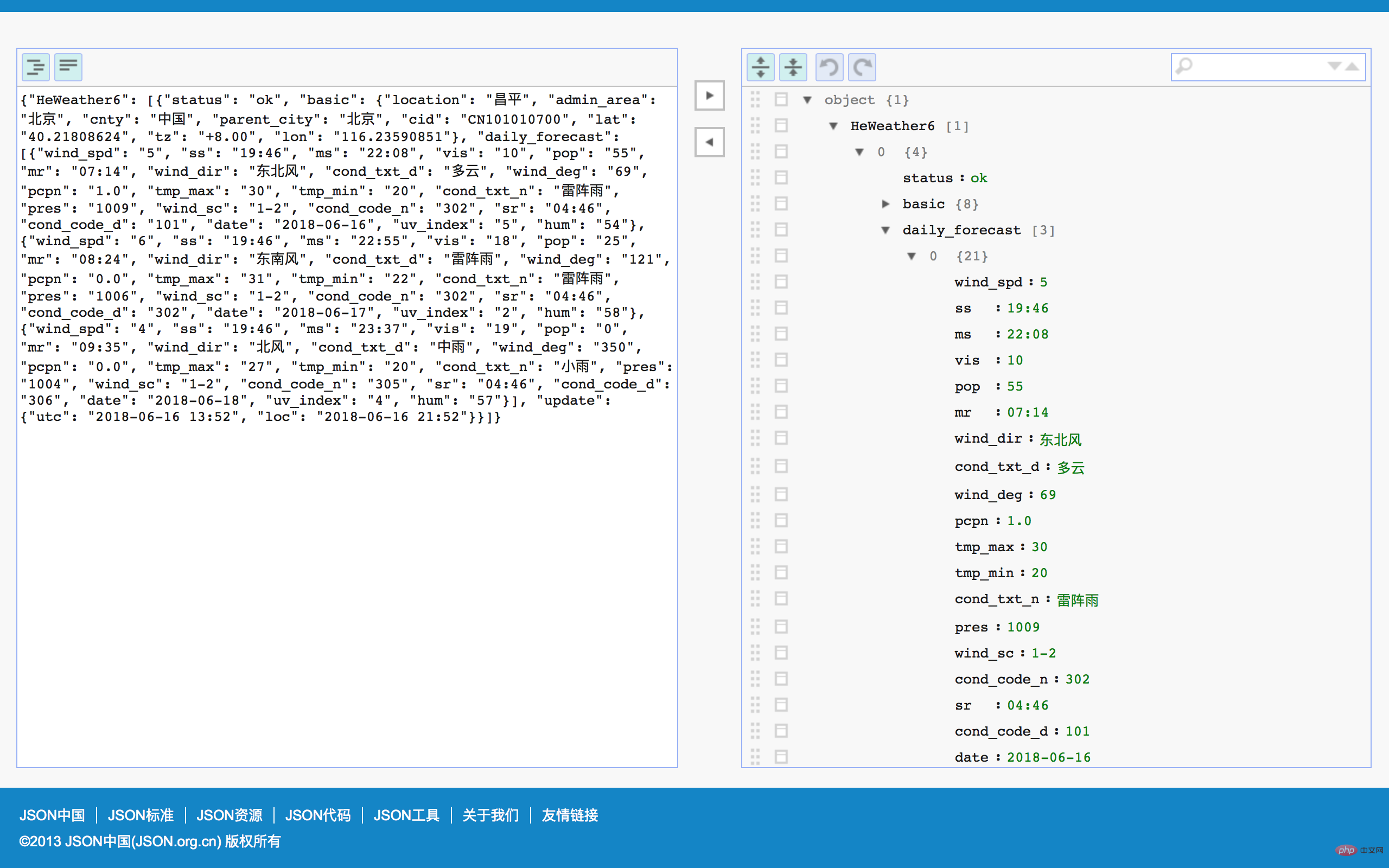This screenshot has height=868, width=1389.
Task: Collapse all fields in tree view
Action: click(793, 67)
